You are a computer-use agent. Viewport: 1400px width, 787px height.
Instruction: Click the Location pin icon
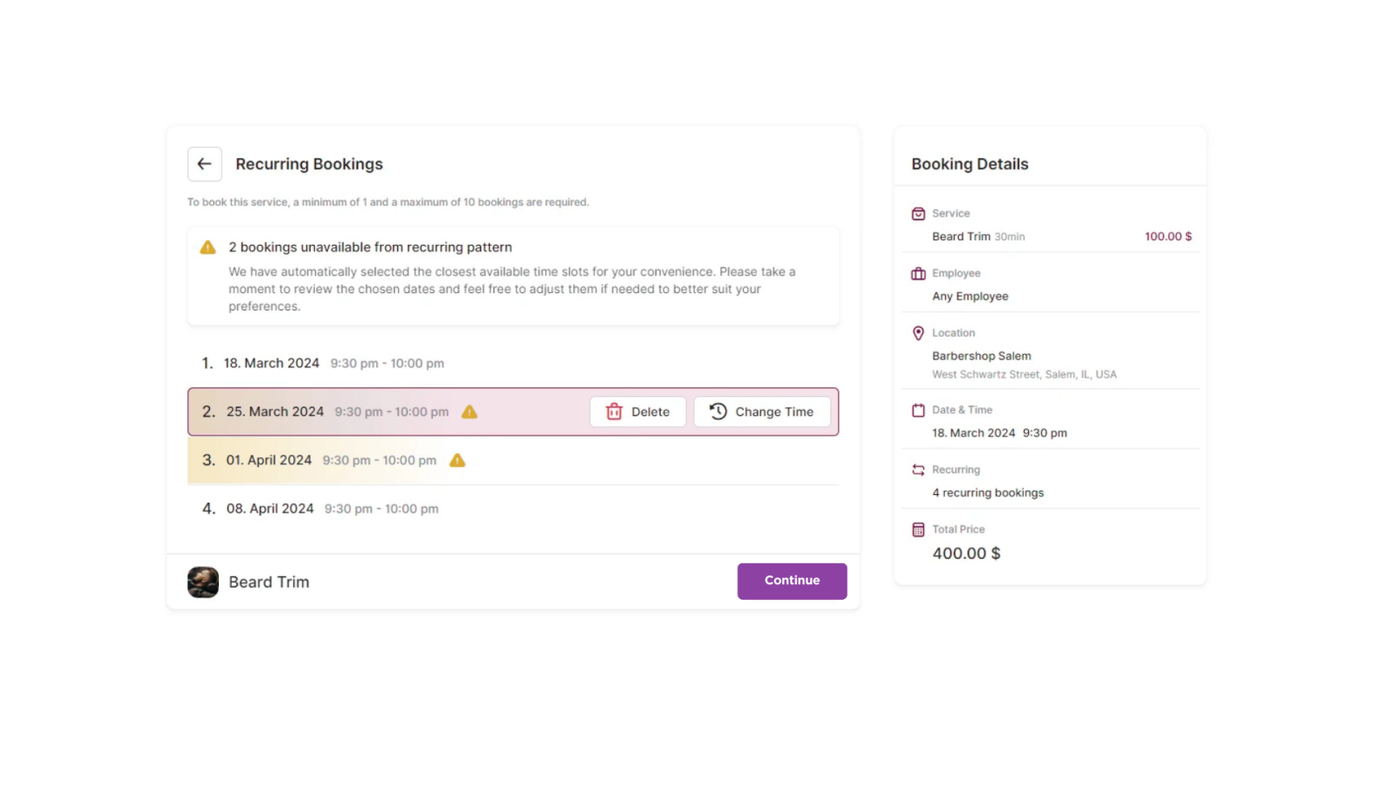point(918,333)
